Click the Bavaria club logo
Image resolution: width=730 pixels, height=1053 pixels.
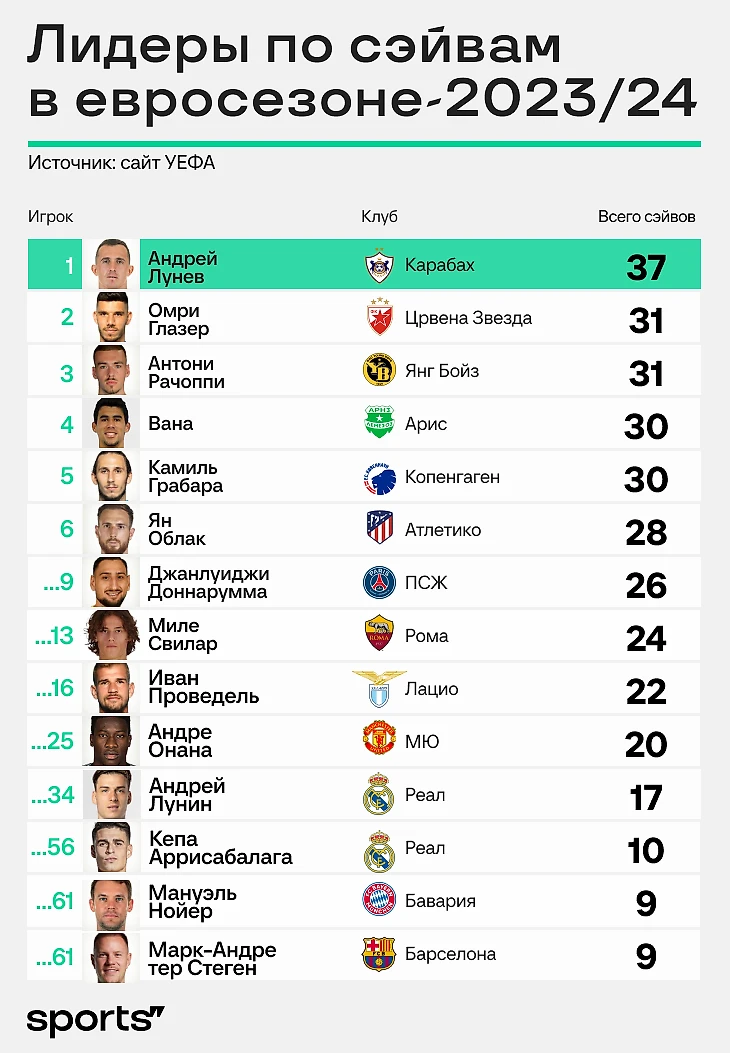[x=378, y=901]
